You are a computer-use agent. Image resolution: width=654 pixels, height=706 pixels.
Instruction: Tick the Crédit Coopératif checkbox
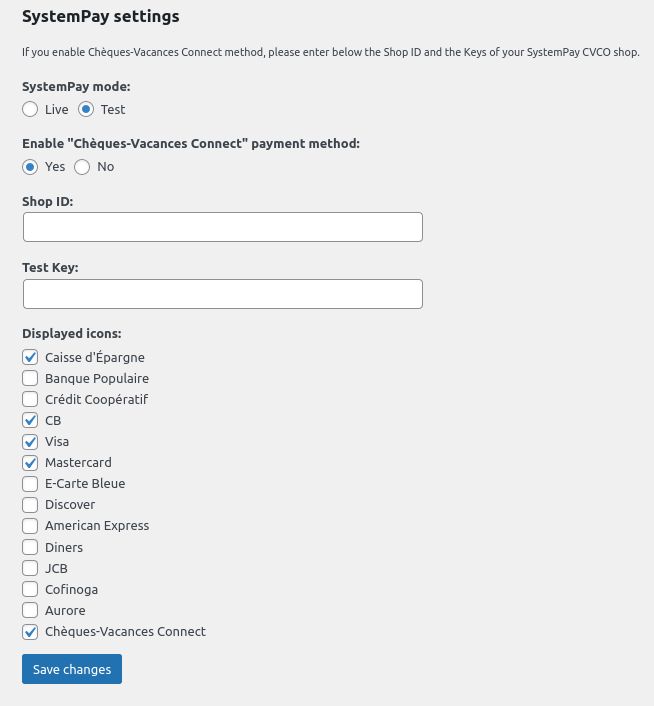coord(30,399)
